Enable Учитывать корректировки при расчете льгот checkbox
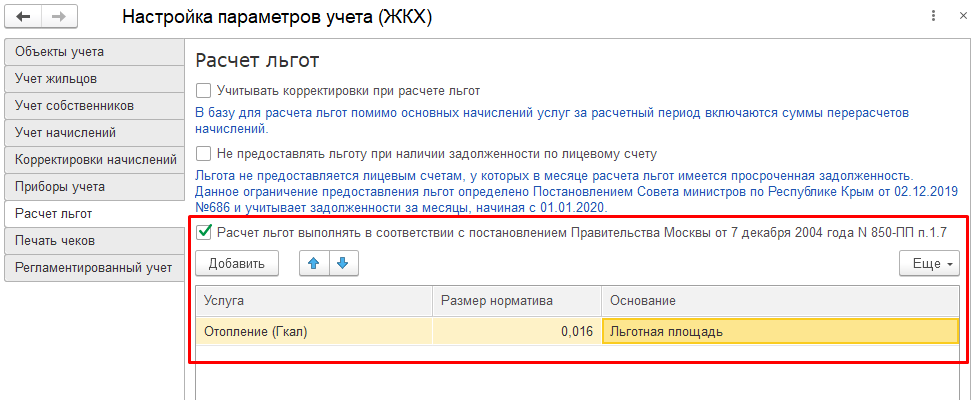978x400 pixels. click(x=203, y=90)
